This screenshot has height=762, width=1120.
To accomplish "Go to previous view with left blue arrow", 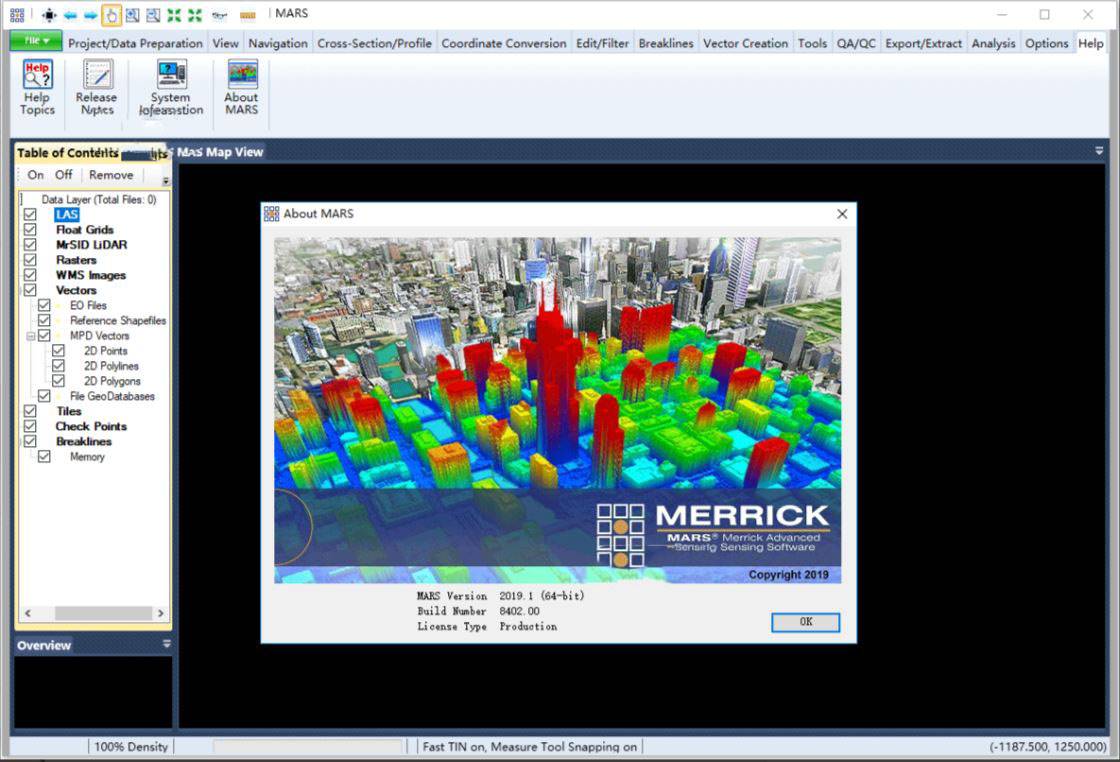I will [x=70, y=14].
